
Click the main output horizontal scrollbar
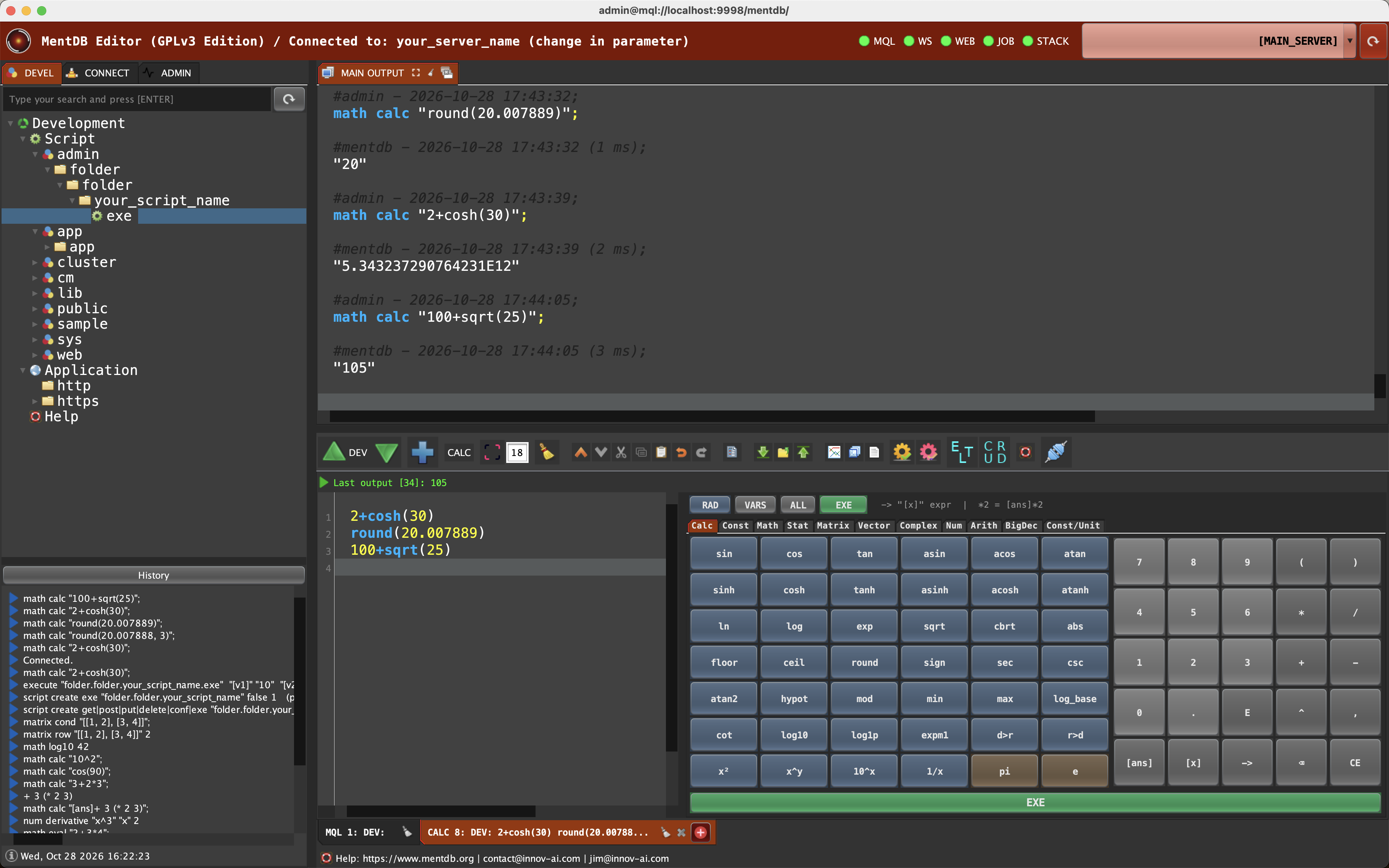point(712,416)
